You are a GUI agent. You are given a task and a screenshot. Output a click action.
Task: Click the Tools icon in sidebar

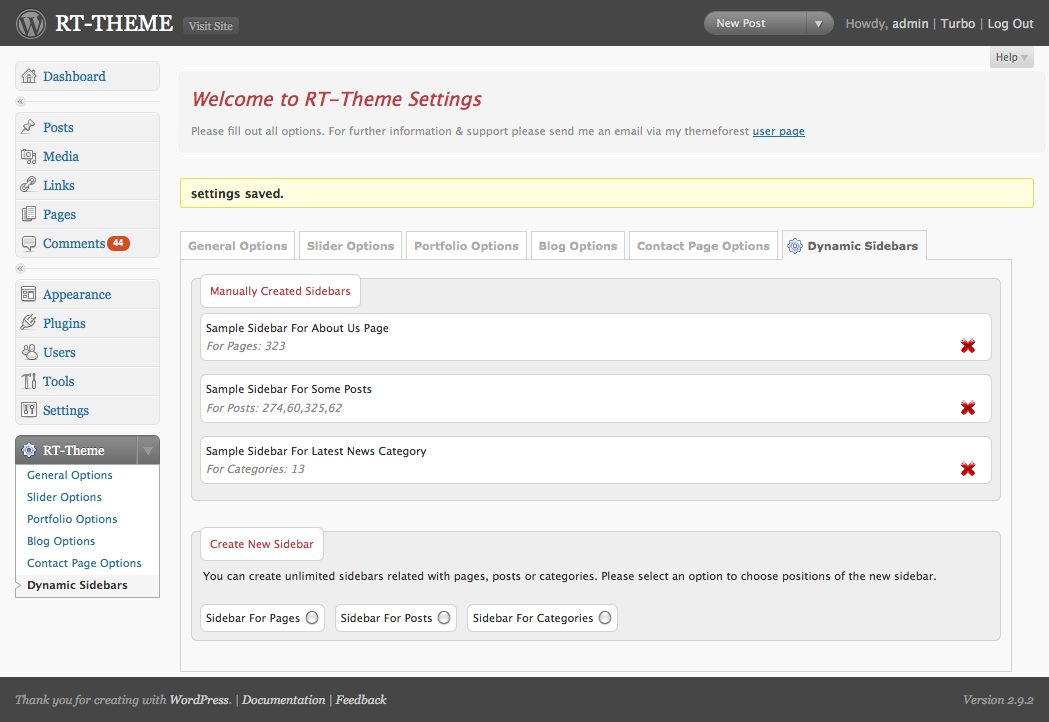(x=28, y=381)
